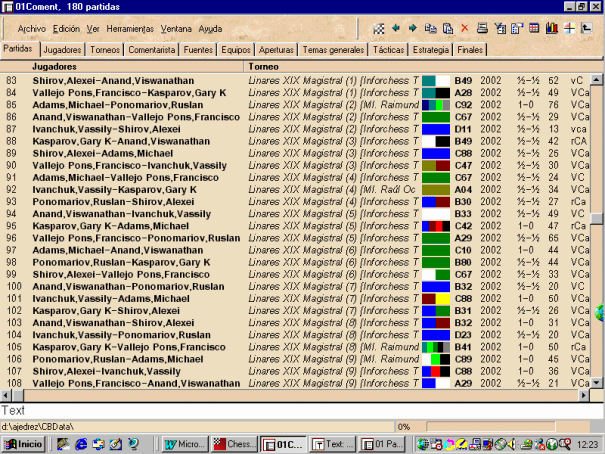The width and height of the screenshot is (605, 454).
Task: Click the chessboard icon in the toolbar
Action: (x=380, y=28)
